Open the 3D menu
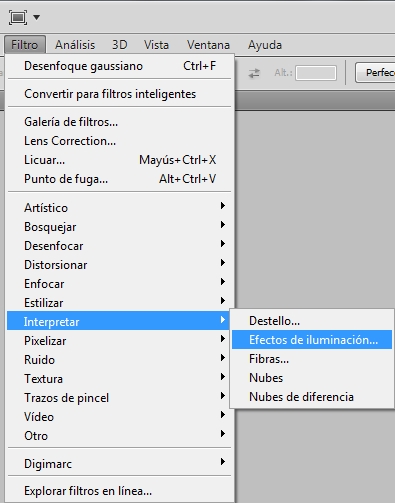The image size is (395, 503). [x=120, y=45]
